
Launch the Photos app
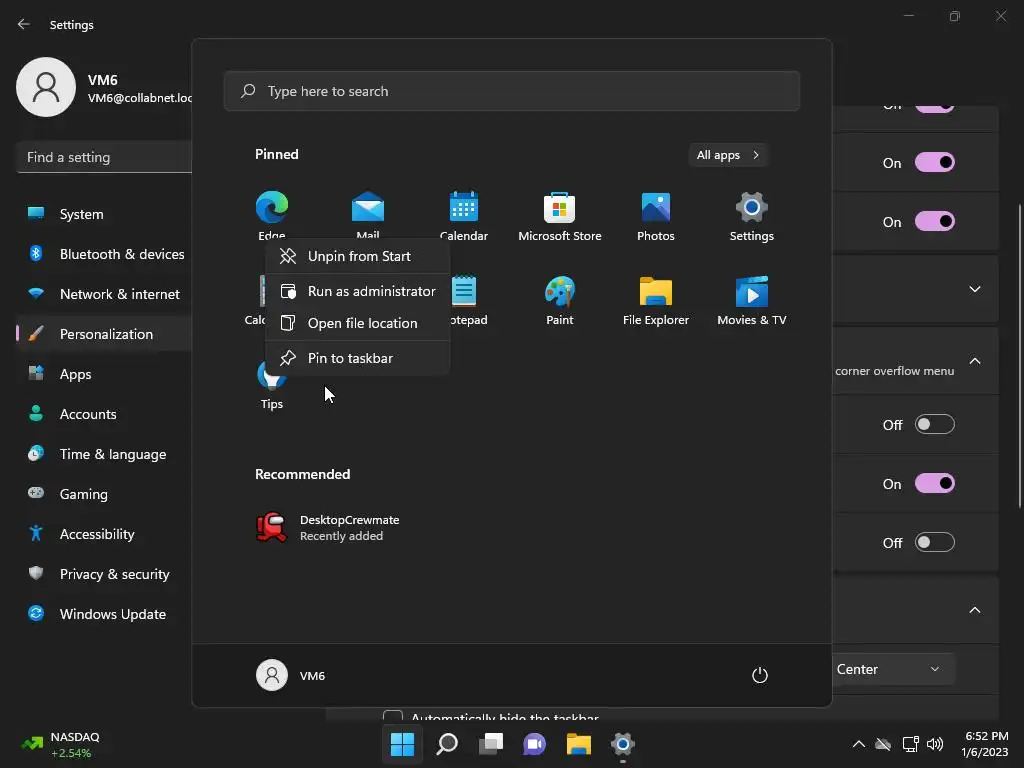click(x=656, y=216)
